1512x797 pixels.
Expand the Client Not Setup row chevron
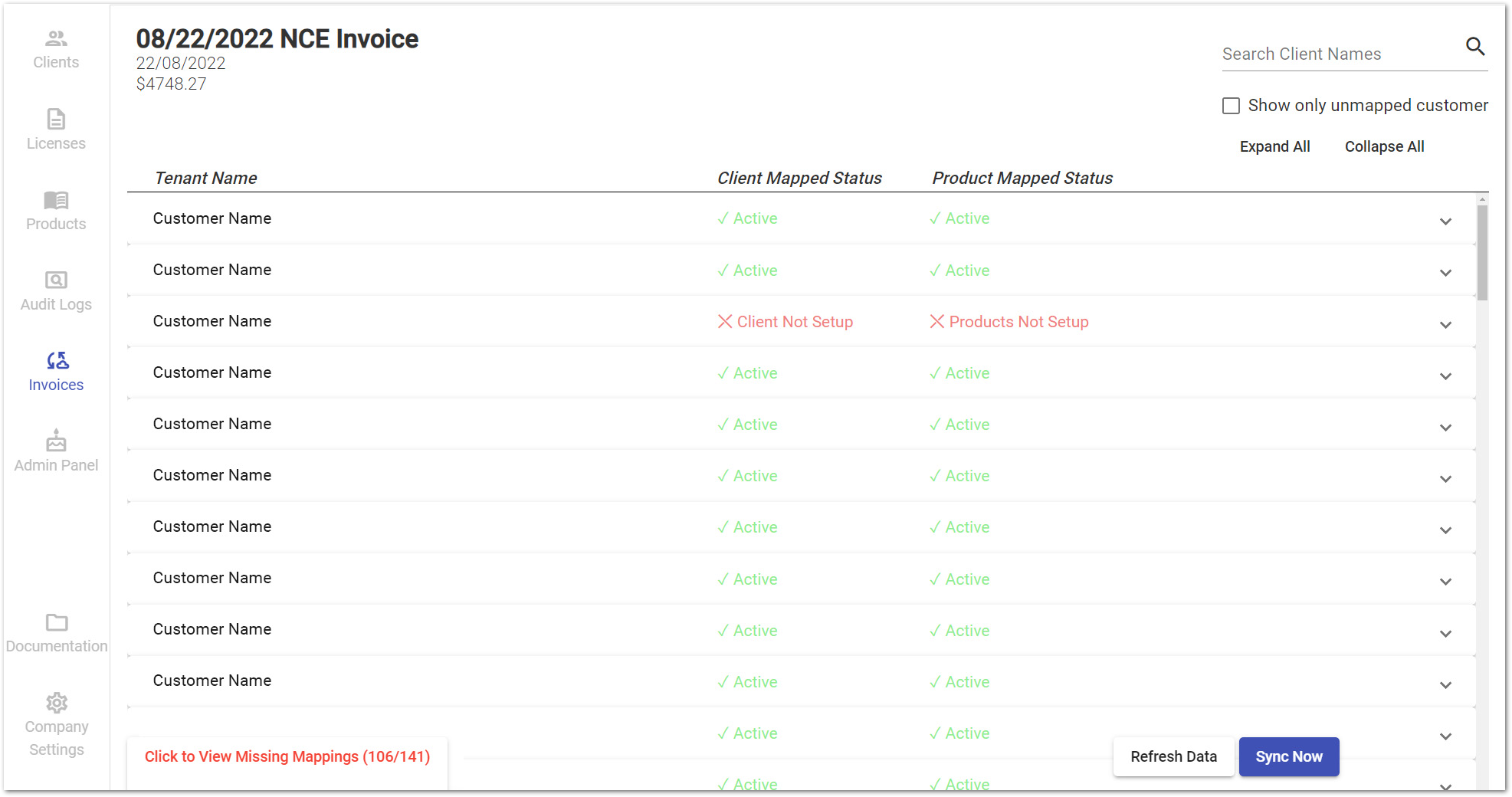click(x=1445, y=325)
